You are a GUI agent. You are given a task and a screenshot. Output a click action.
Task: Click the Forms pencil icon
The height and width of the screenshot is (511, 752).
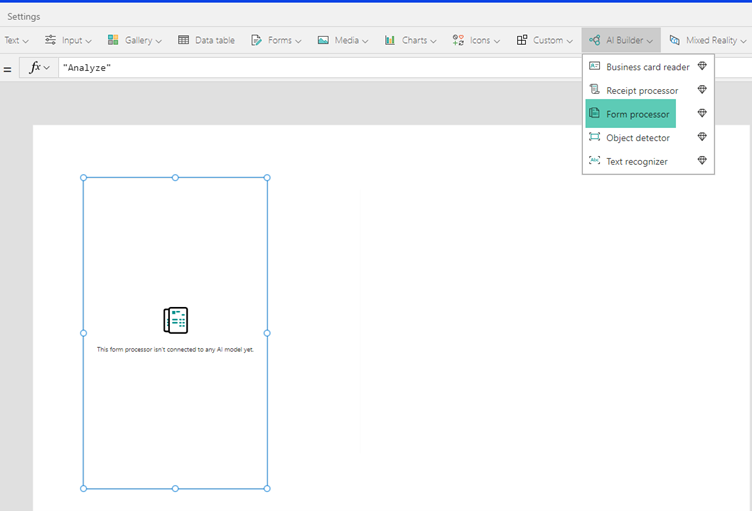coord(256,40)
